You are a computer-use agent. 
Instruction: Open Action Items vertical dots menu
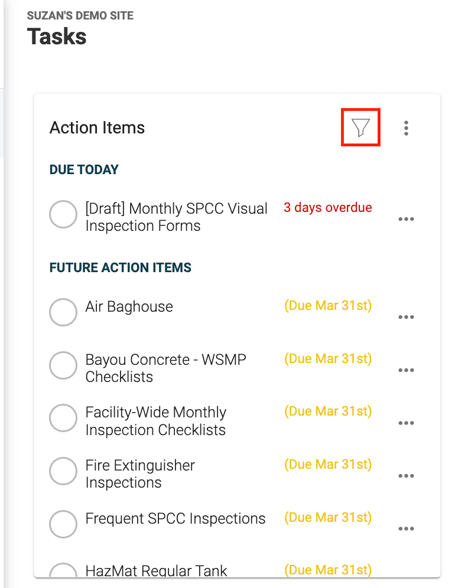[x=406, y=128]
